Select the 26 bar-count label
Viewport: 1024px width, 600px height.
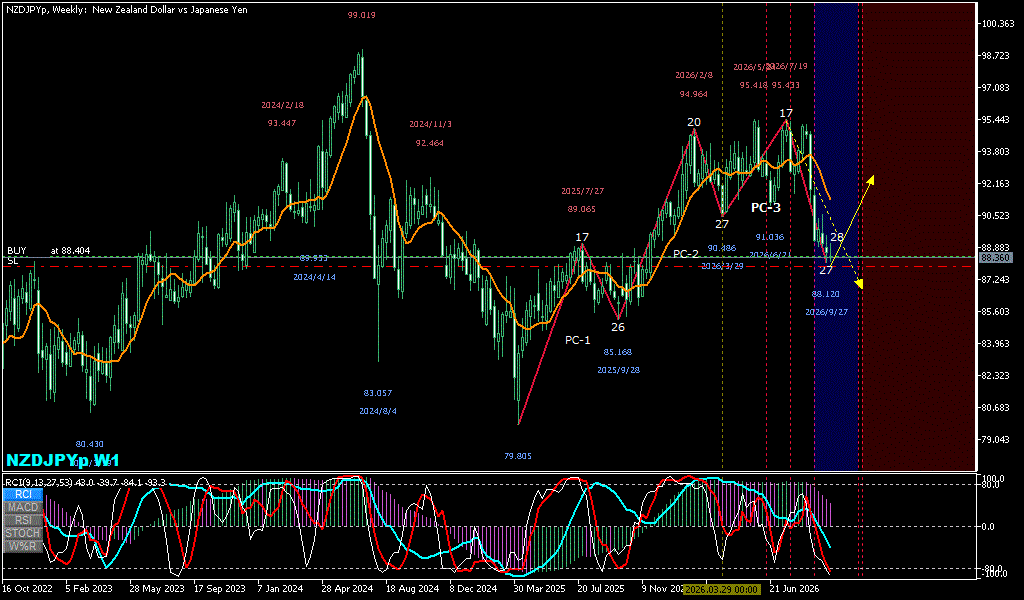(618, 327)
